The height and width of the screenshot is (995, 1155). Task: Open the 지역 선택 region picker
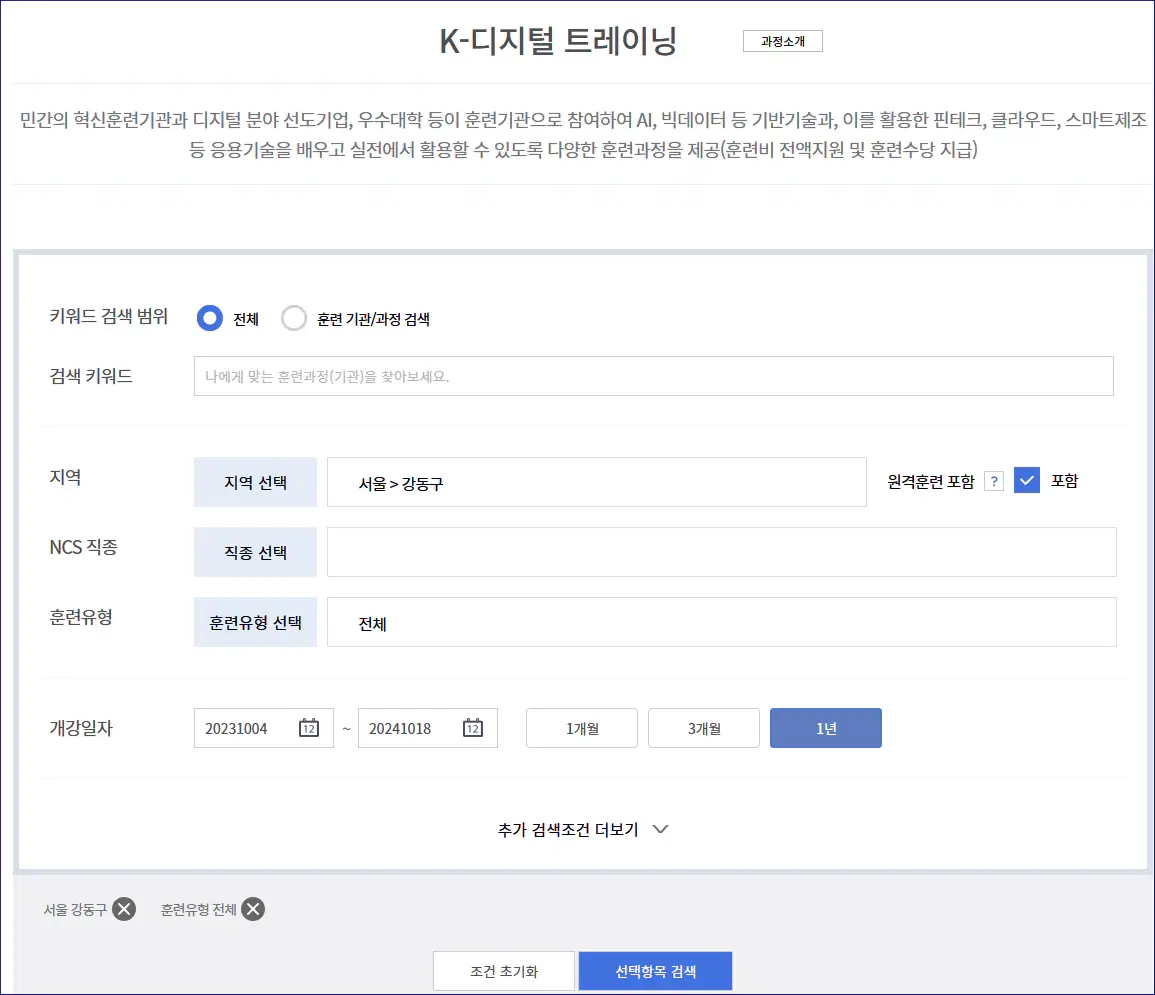click(255, 481)
